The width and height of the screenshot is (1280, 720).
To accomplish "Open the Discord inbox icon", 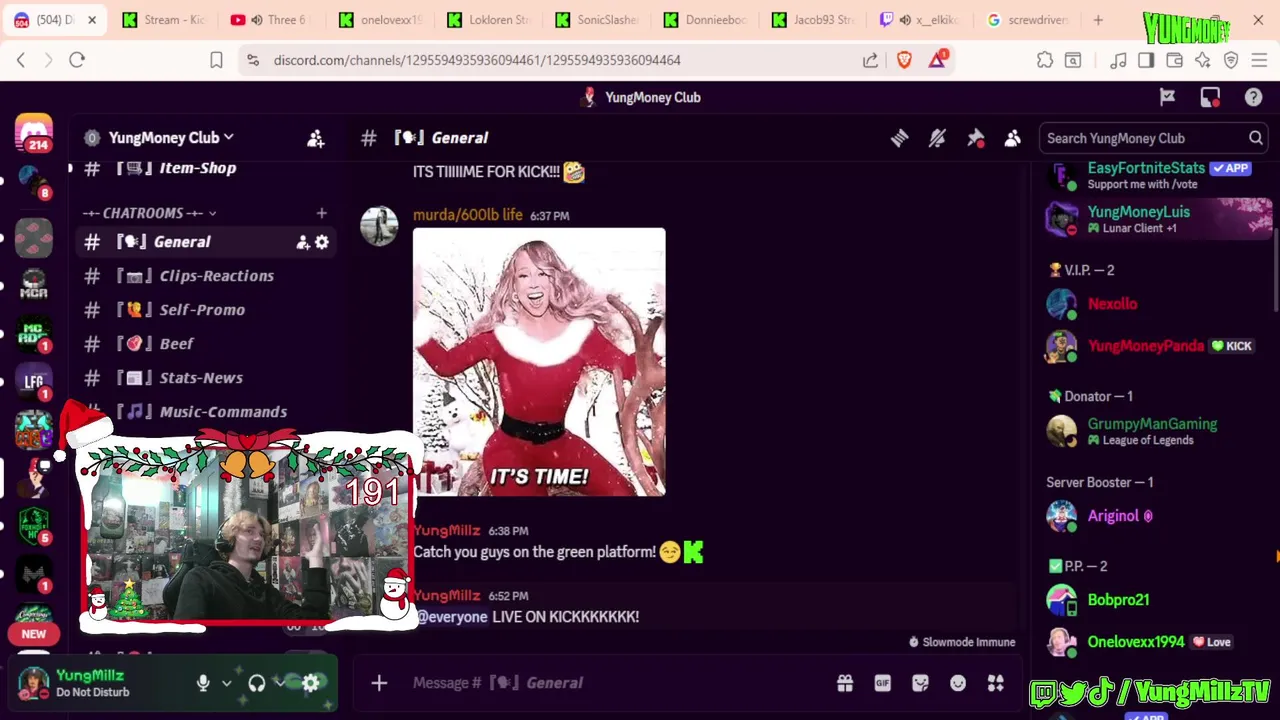I will coord(1210,97).
